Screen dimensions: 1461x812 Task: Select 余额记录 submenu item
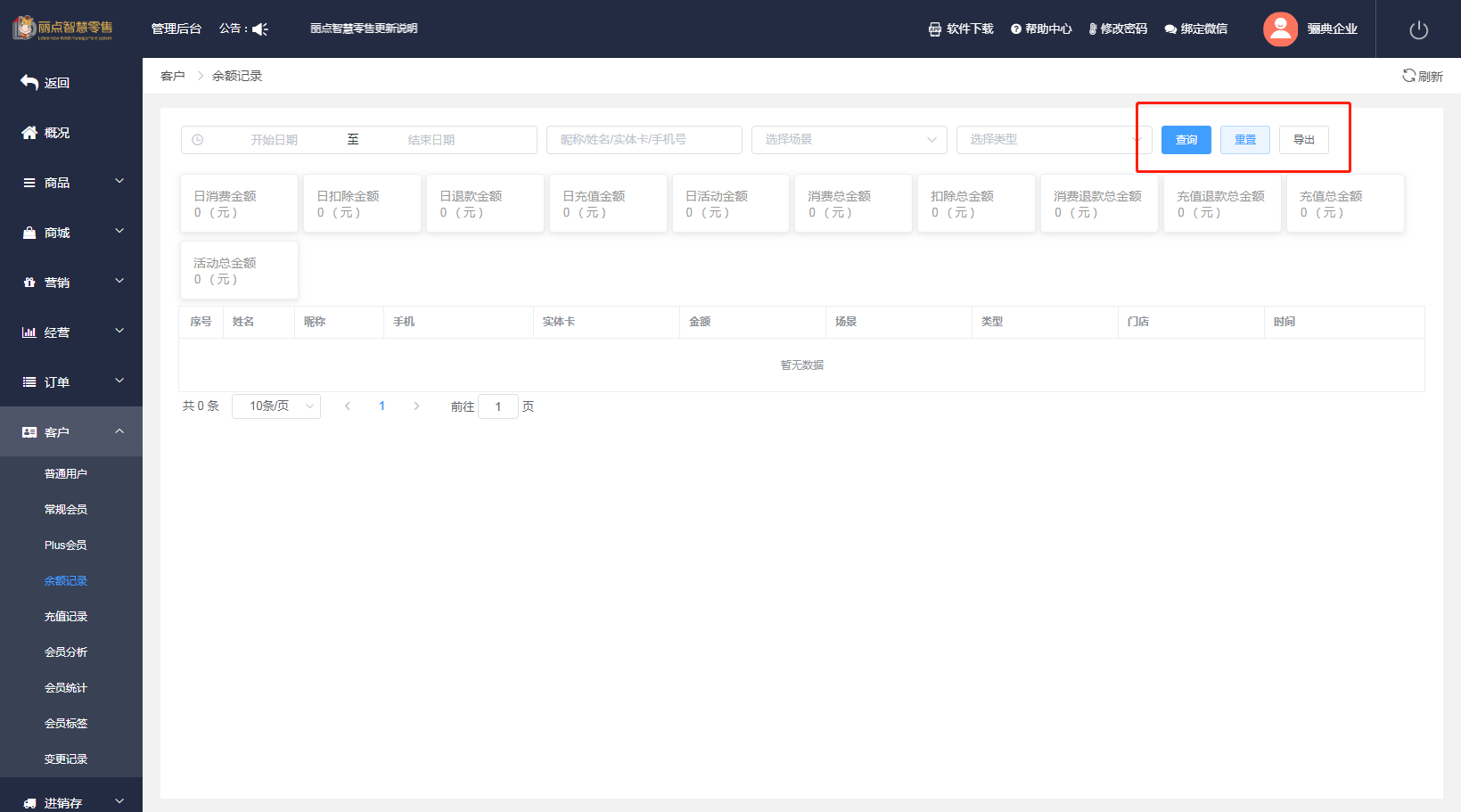click(x=66, y=580)
